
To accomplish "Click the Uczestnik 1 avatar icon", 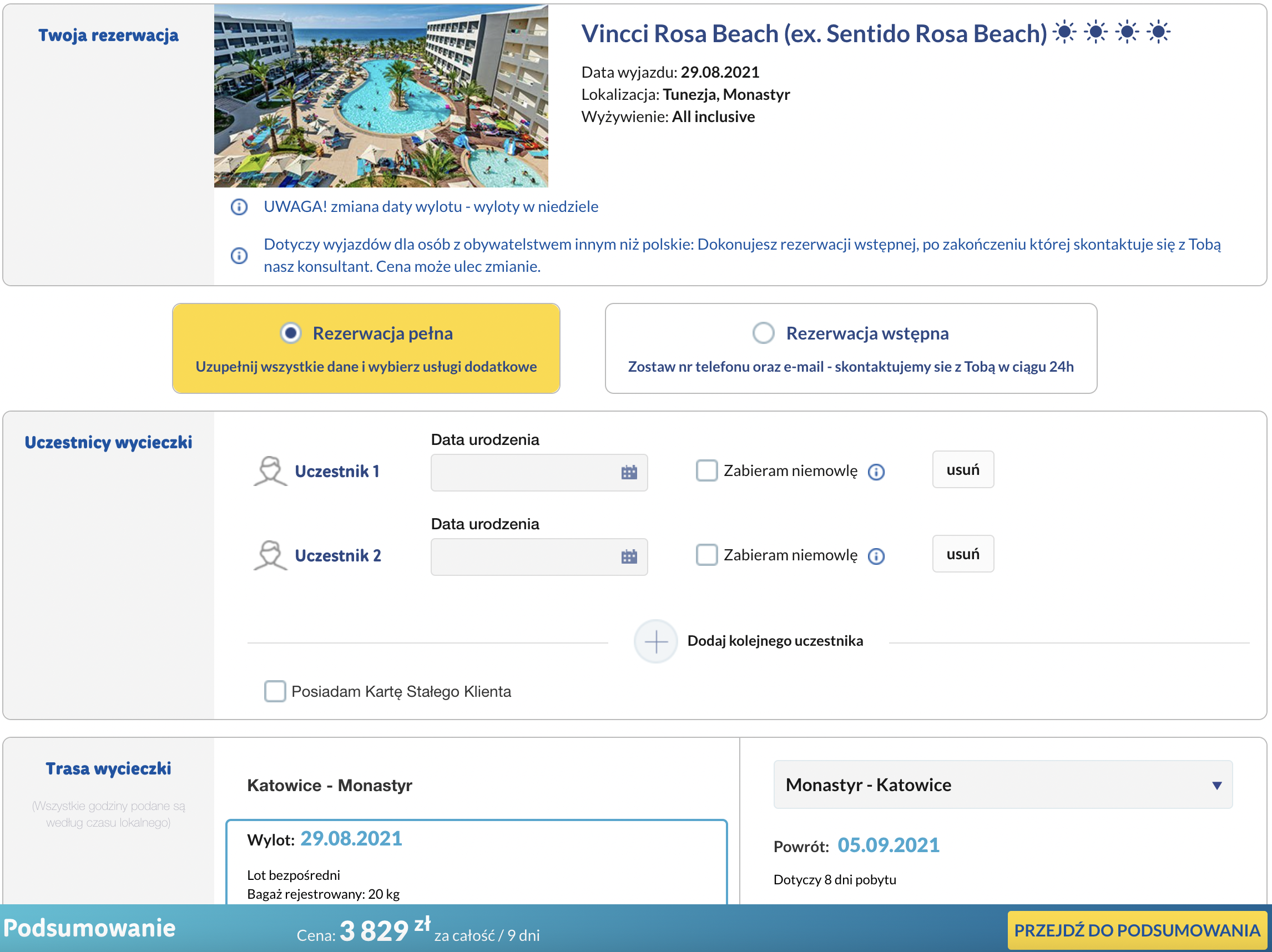I will (x=270, y=472).
